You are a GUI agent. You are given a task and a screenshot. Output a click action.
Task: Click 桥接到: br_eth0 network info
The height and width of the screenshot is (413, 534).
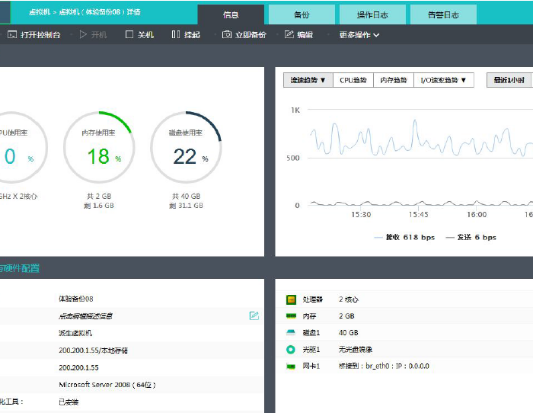tap(384, 366)
